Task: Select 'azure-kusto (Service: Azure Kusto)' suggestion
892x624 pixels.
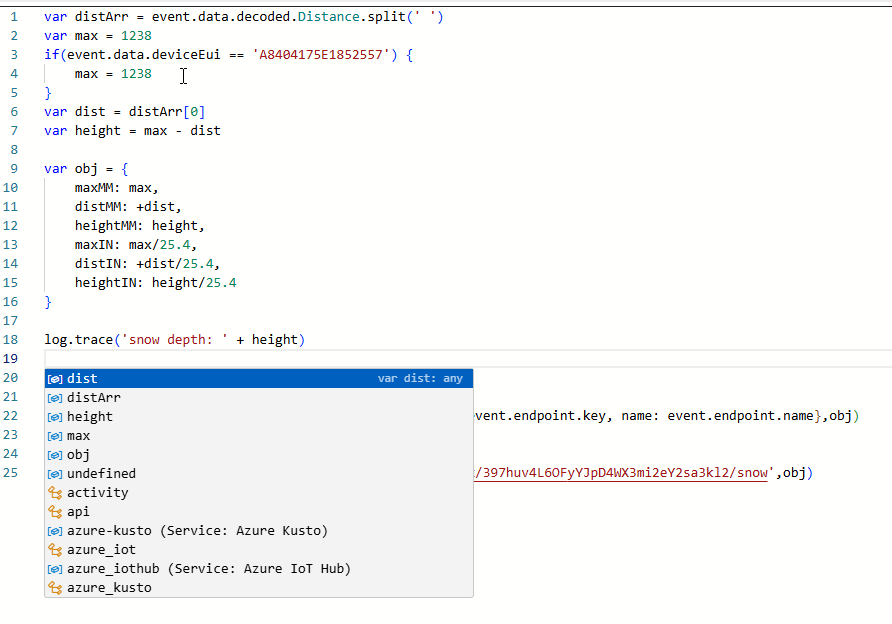Action: pyautogui.click(x=259, y=531)
